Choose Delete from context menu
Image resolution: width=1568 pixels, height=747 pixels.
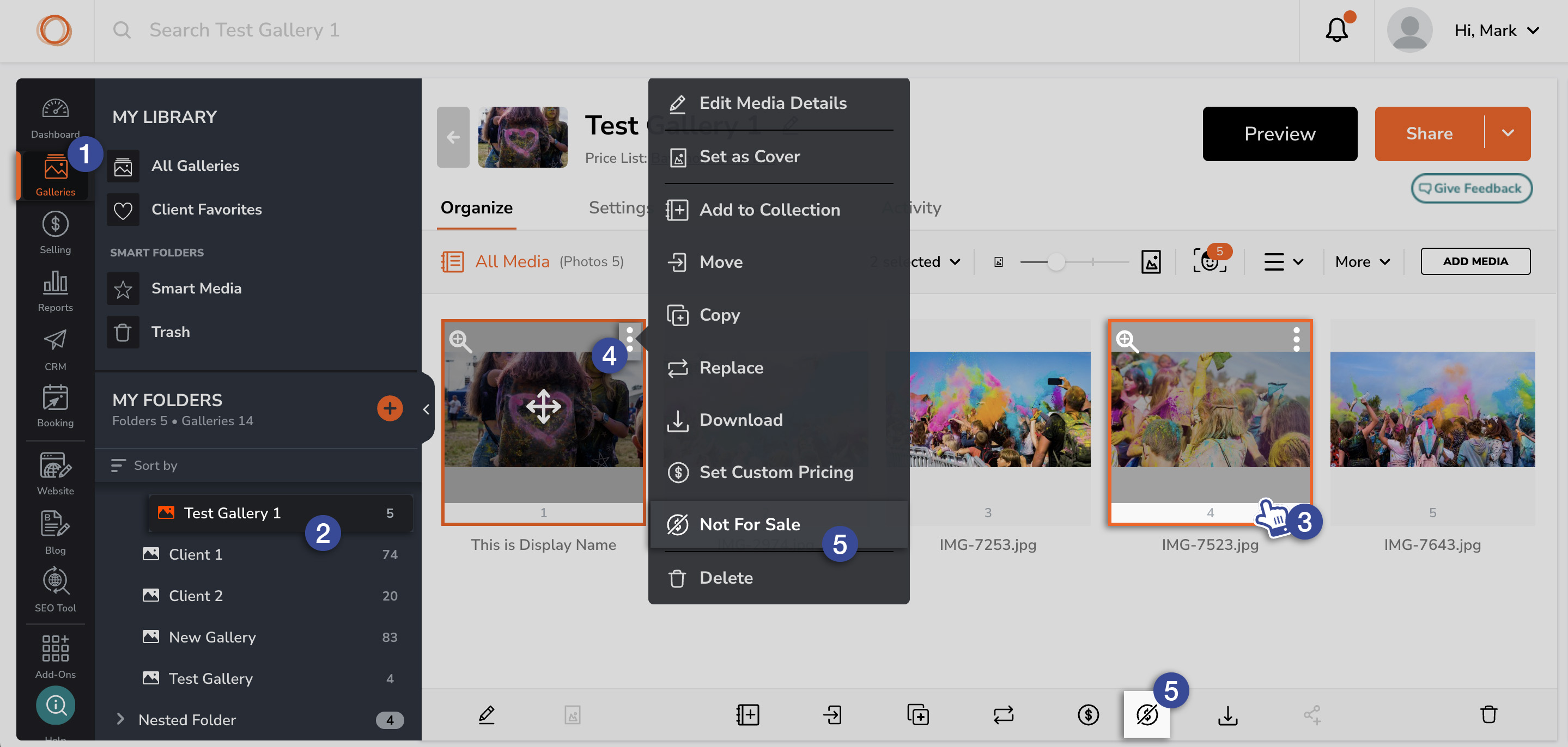click(778, 577)
